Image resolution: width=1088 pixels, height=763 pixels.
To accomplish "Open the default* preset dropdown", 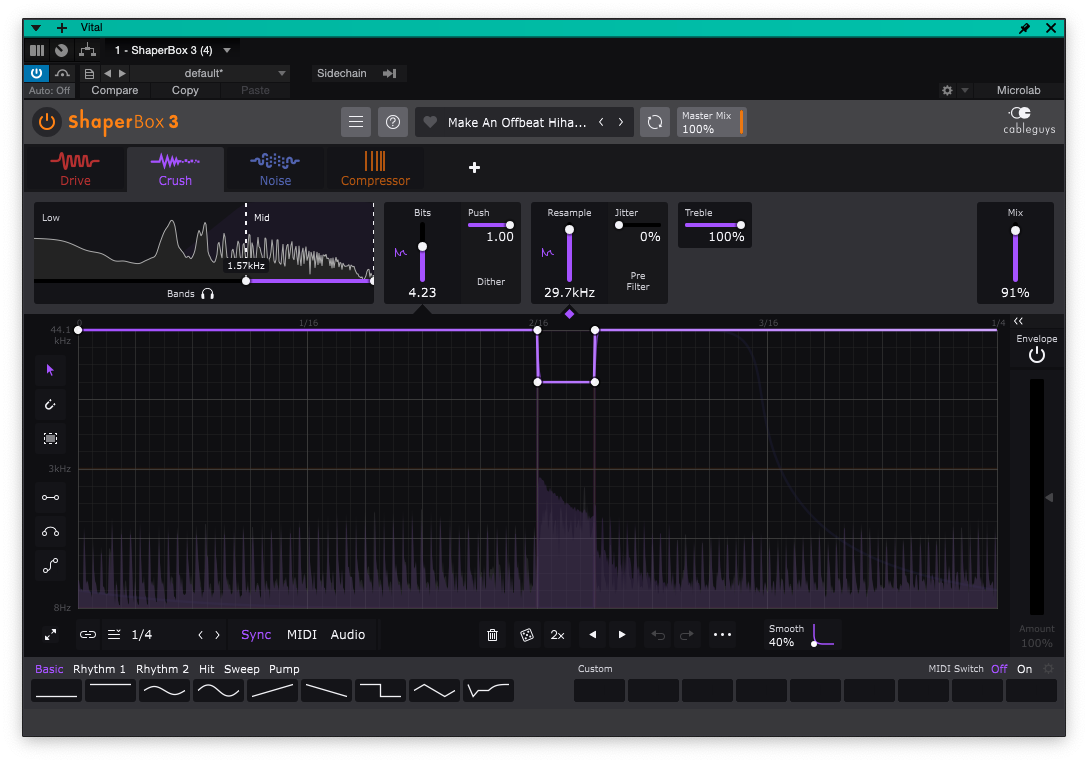I will click(208, 73).
